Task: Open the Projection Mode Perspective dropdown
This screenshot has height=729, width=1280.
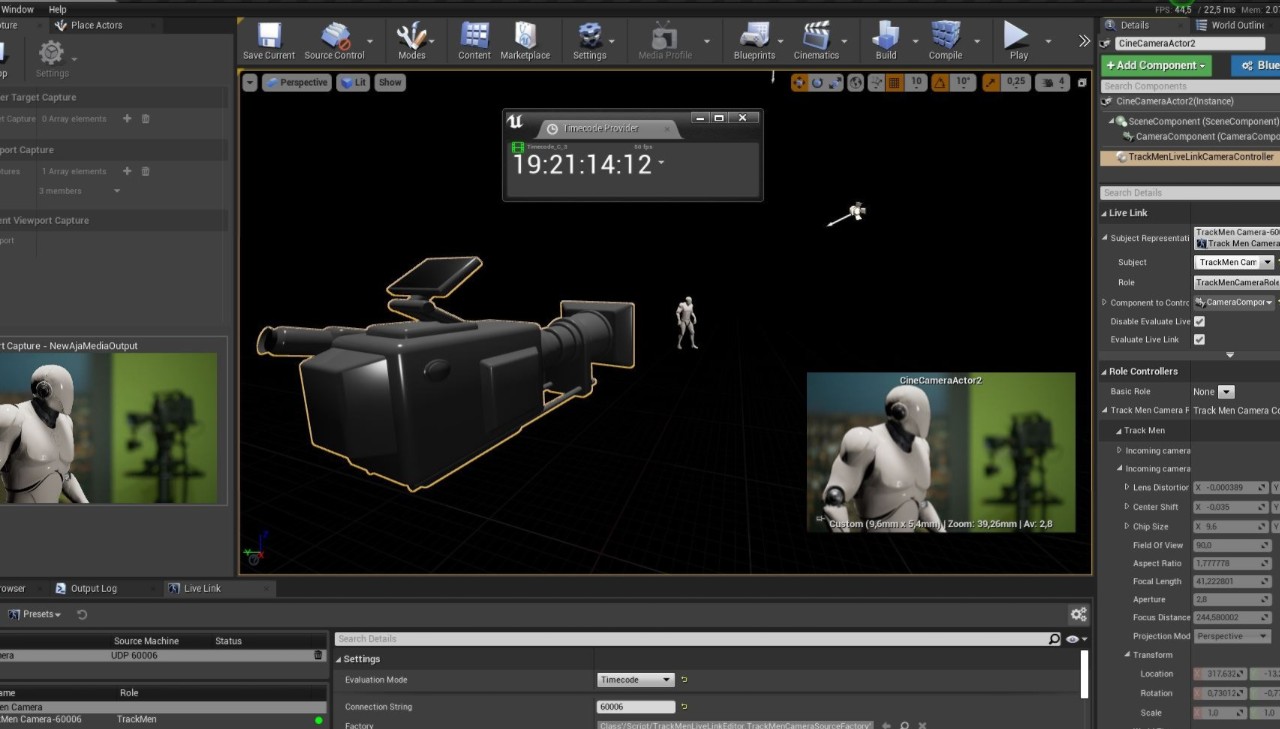Action: point(1231,636)
